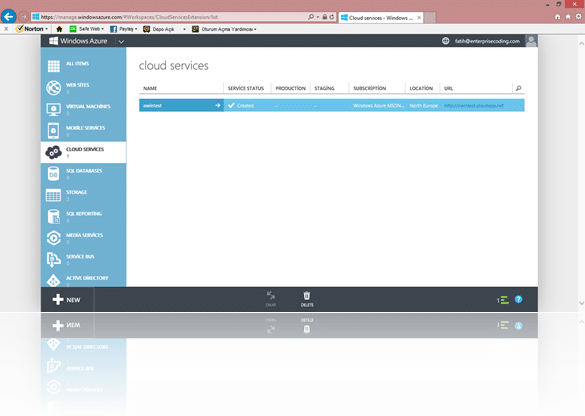Open the browser favorites star icon

(x=568, y=17)
